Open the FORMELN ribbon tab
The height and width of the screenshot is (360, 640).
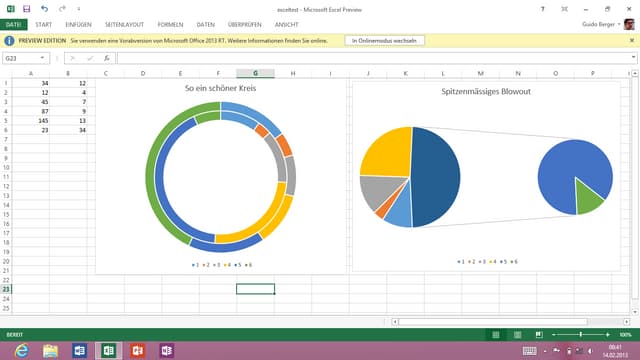point(170,24)
